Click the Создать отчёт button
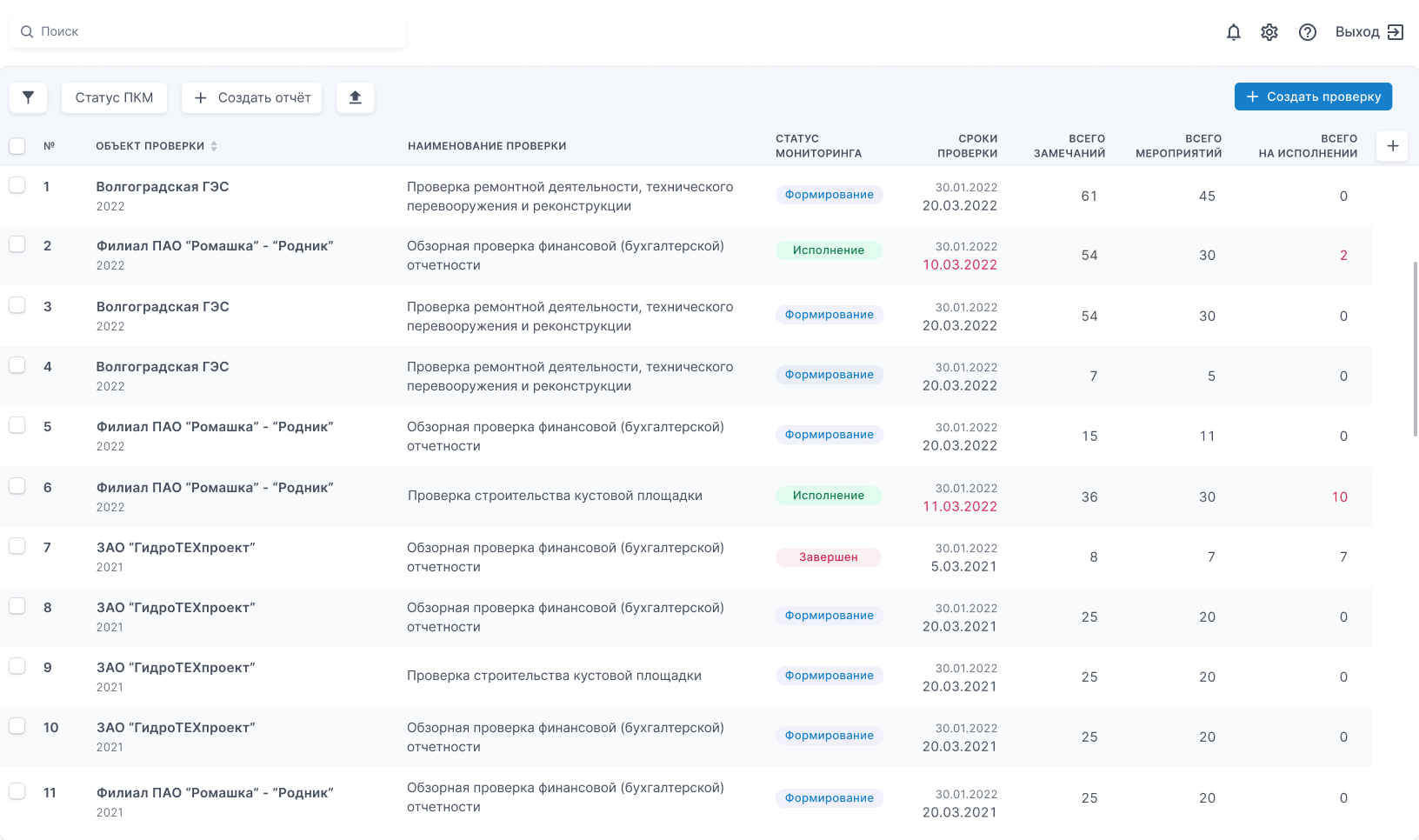1419x840 pixels. coord(252,97)
